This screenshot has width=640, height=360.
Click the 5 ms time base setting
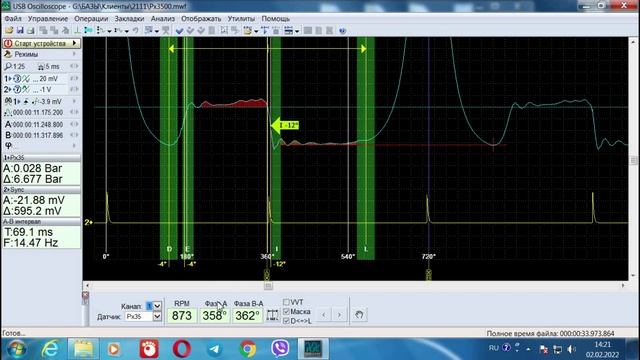(x=49, y=66)
